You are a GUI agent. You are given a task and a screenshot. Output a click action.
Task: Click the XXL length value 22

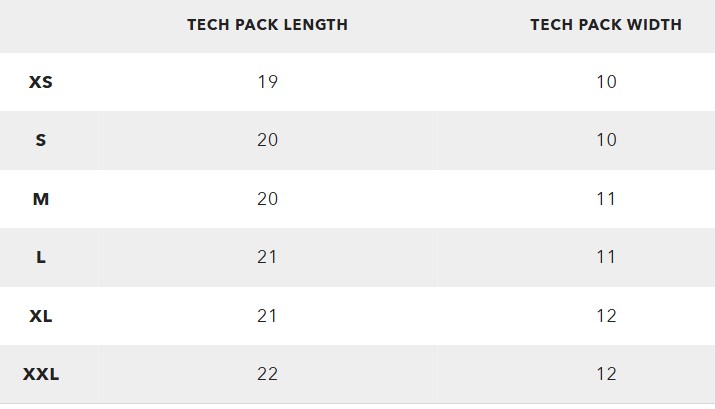[x=268, y=374]
